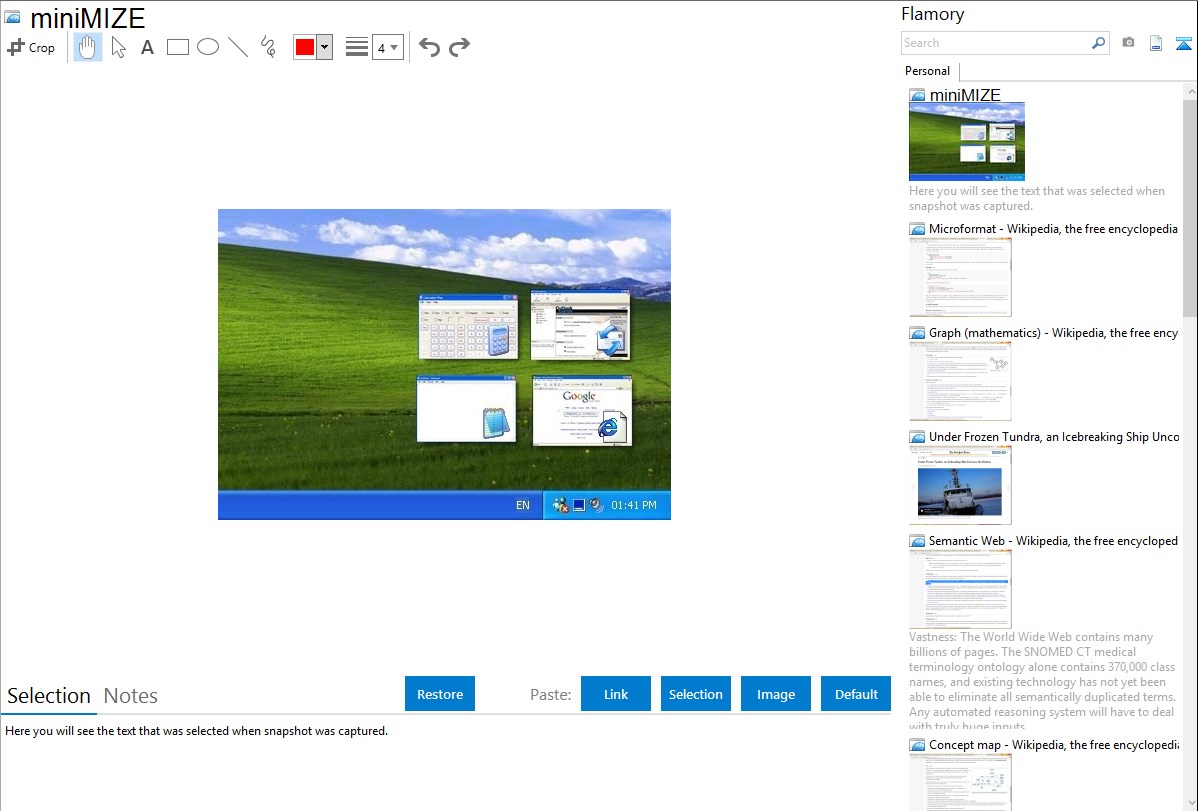Pick the rectangle shape tool
This screenshot has height=811, width=1198.
177,47
